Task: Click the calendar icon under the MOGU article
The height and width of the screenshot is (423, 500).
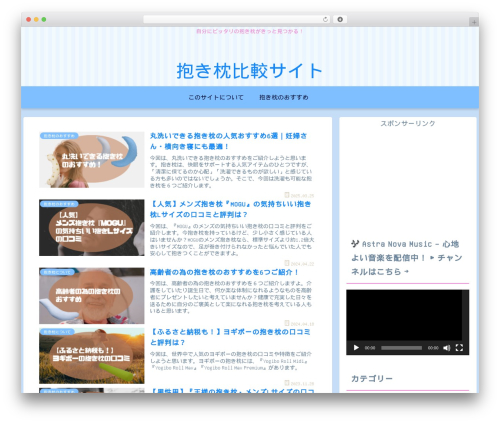Action: 287,263
